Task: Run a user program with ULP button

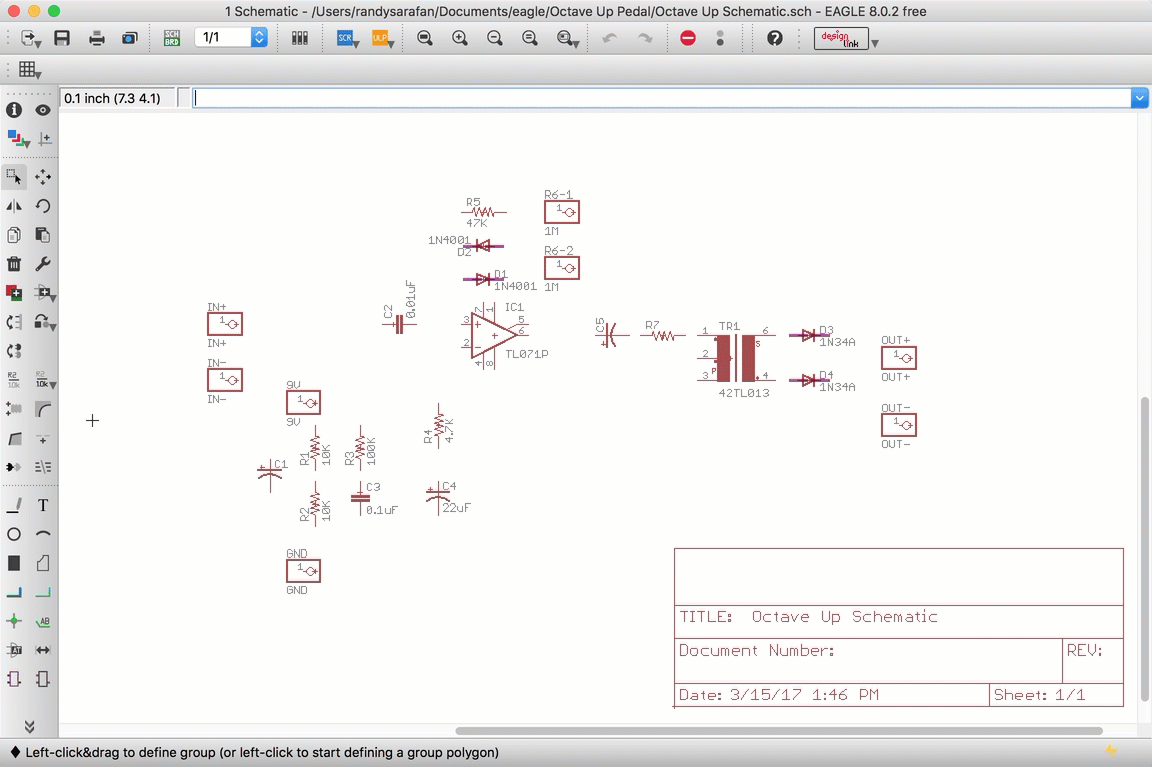Action: [x=381, y=38]
